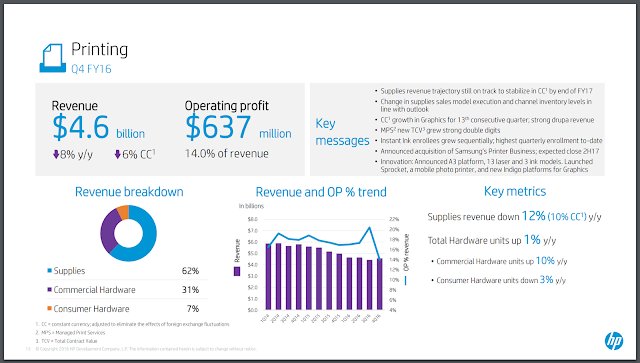Click the "7%" Consumer Hardware value

[x=193, y=309]
